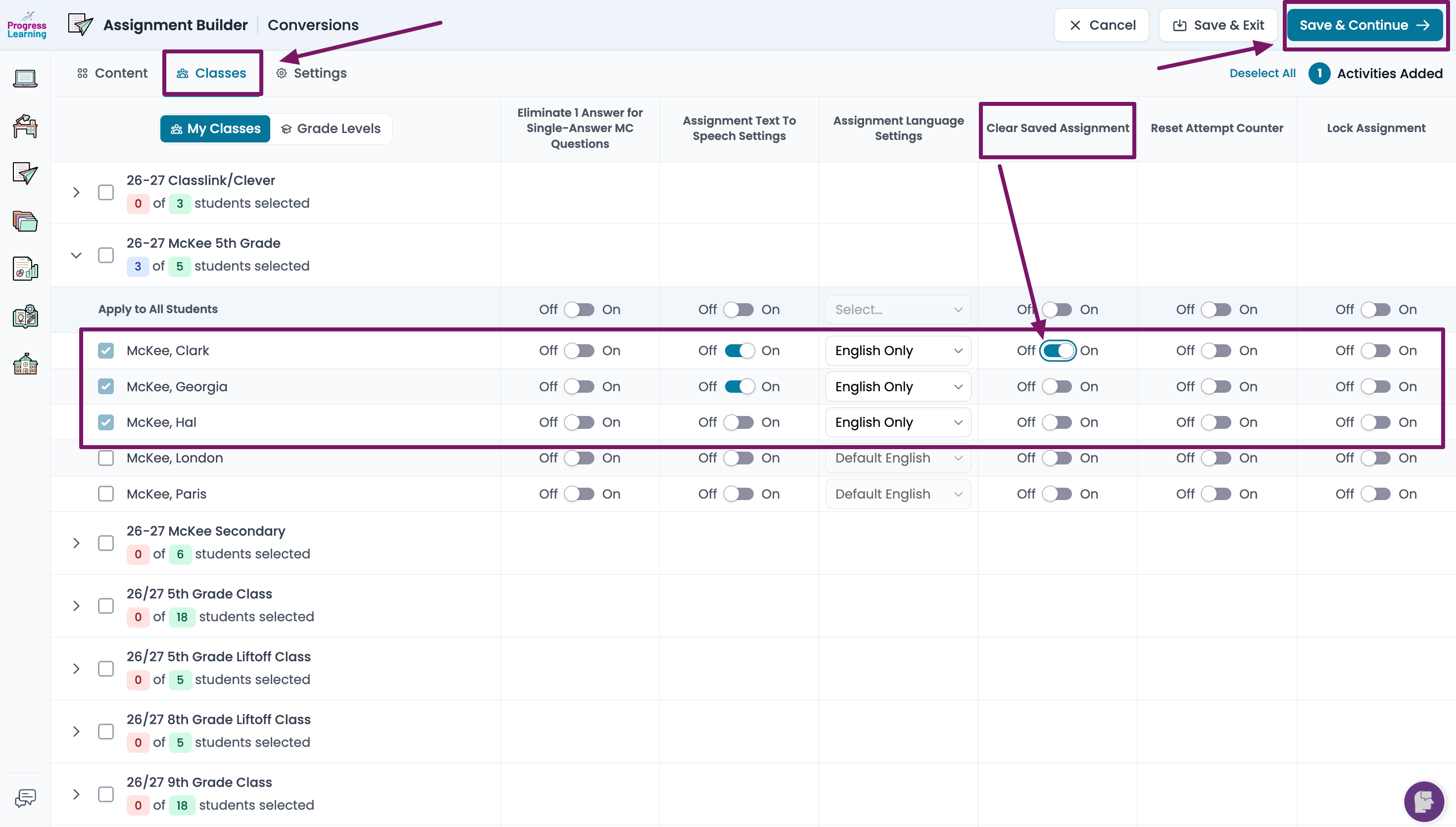Screen dimensions: 1456x827
Task: Toggle Lock Assignment for all students
Action: click(x=1375, y=310)
